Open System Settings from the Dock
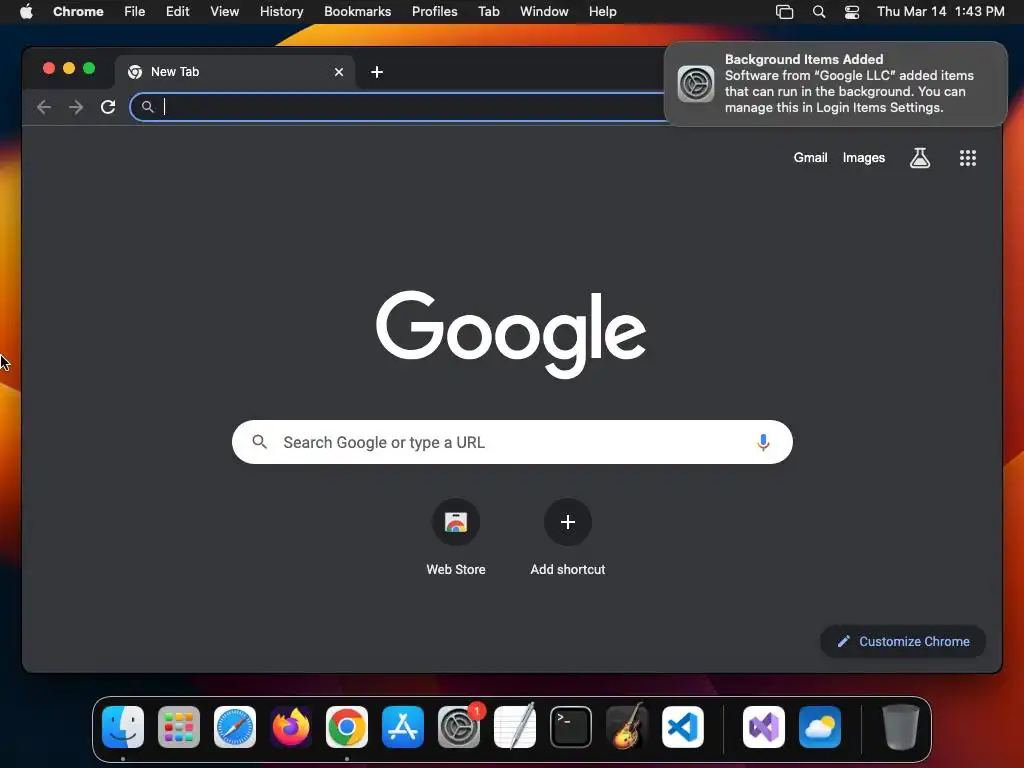 459,727
